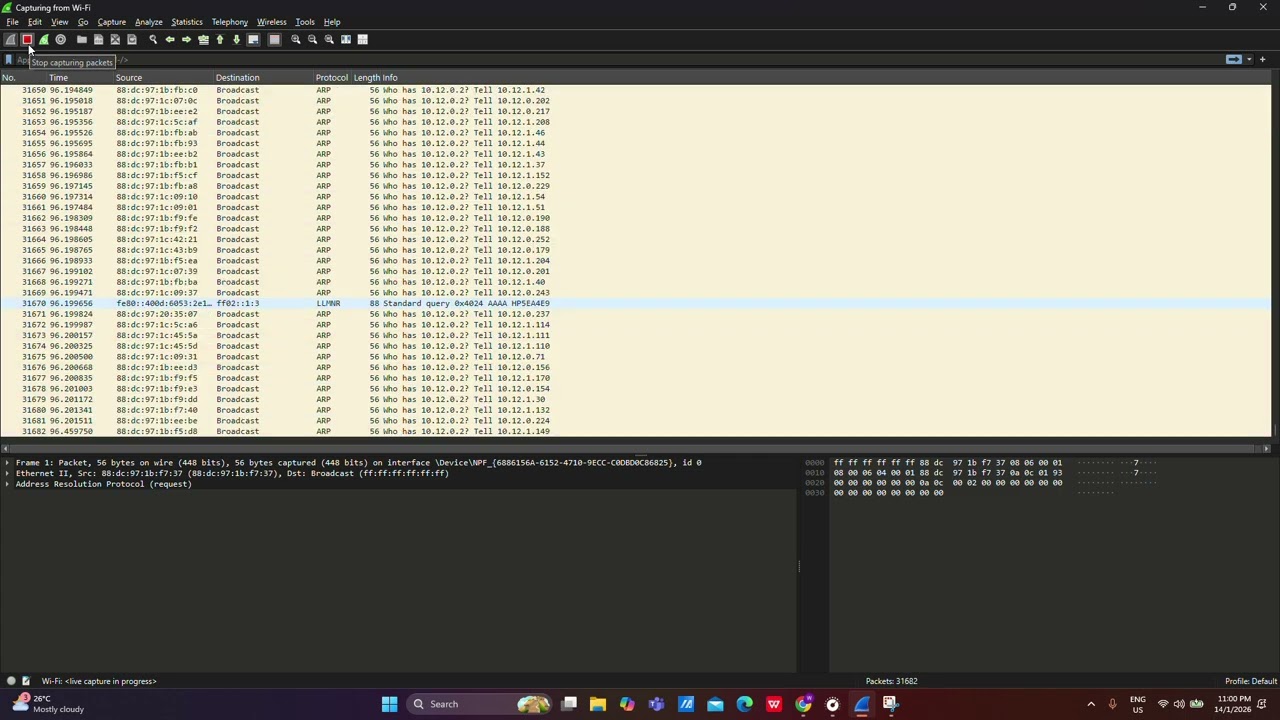Screen dimensions: 1280x720
Task: Reset text to normal size icon
Action: (x=329, y=40)
